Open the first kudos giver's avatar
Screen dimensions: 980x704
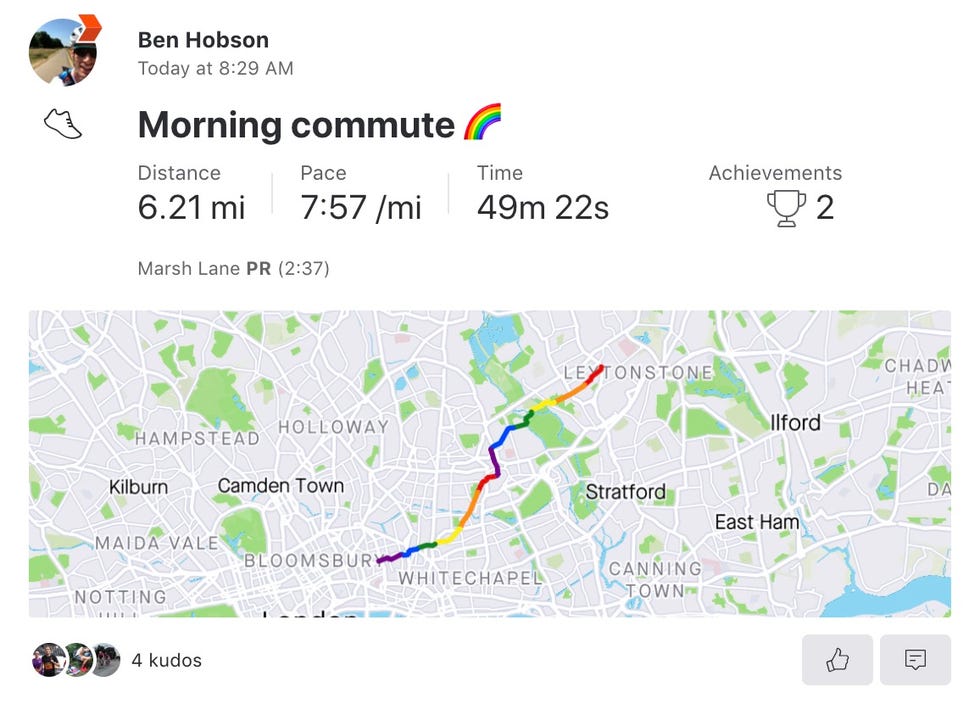(x=49, y=660)
